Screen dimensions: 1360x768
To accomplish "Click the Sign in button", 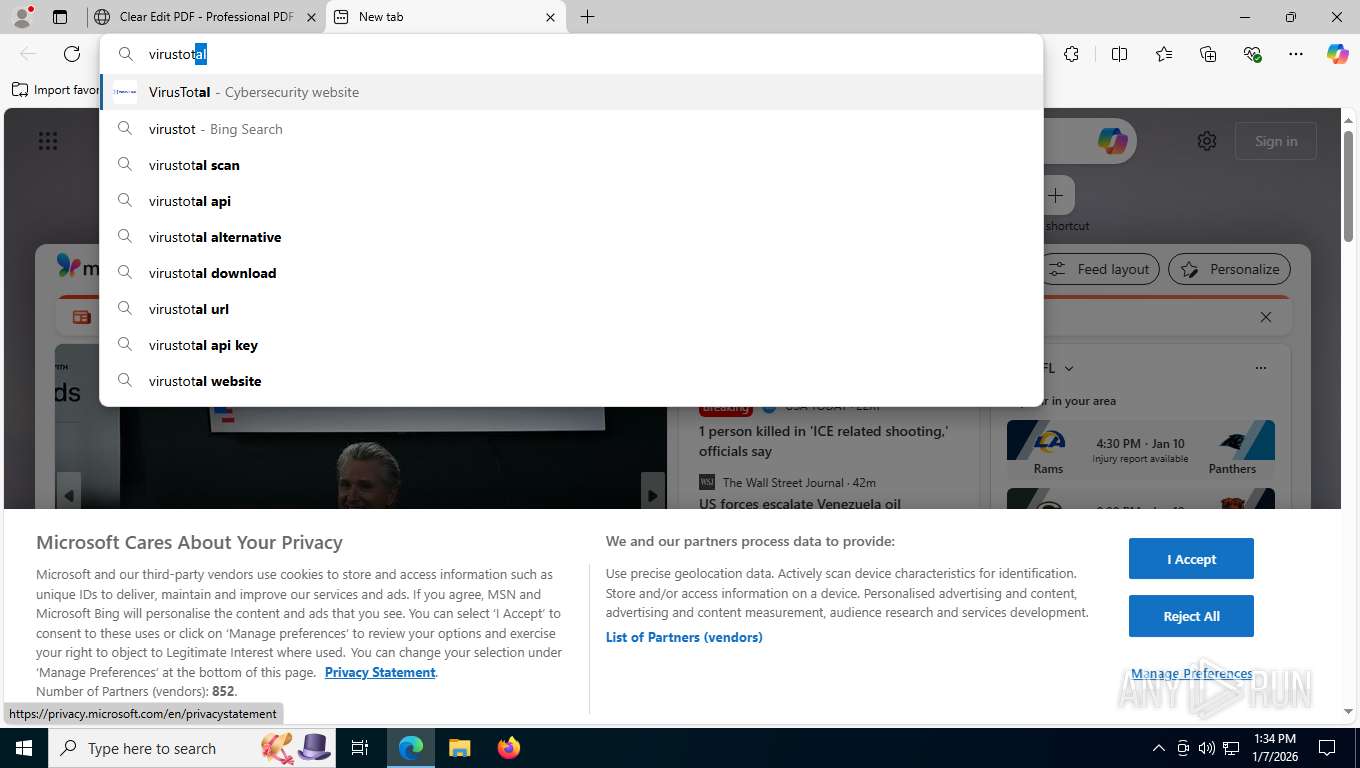I will click(x=1276, y=141).
